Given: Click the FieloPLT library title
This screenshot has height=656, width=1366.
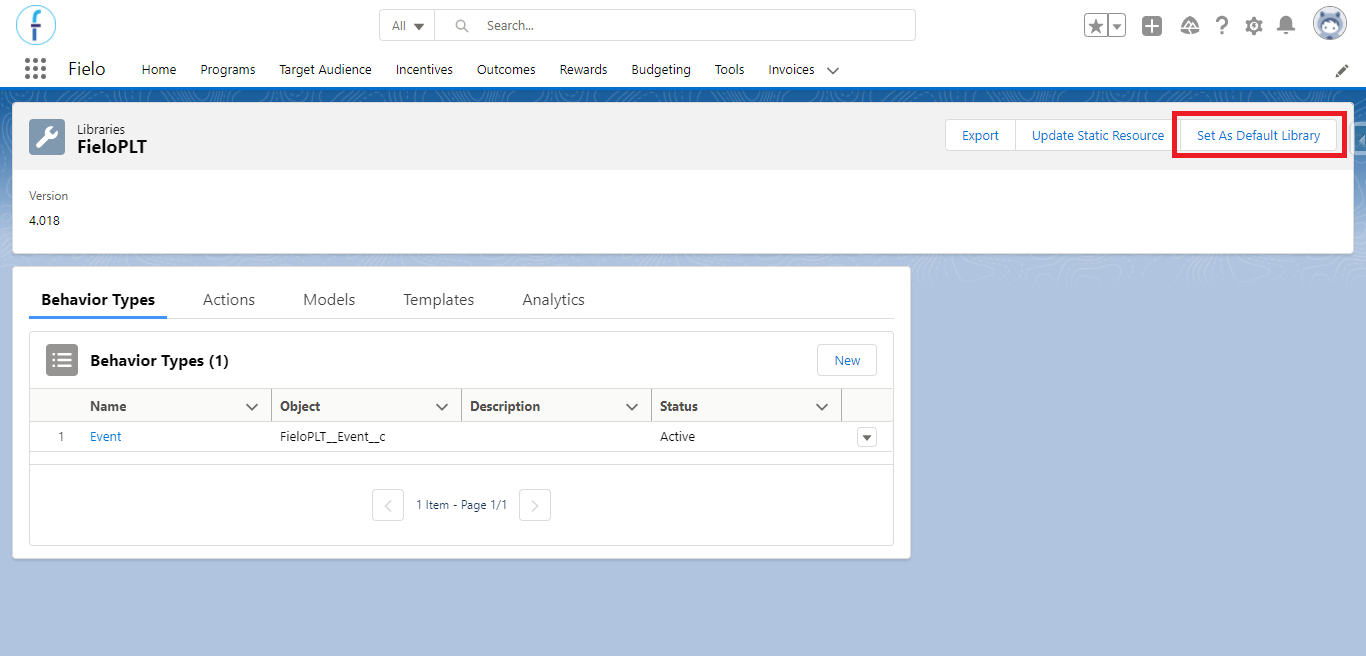Looking at the screenshot, I should (112, 147).
